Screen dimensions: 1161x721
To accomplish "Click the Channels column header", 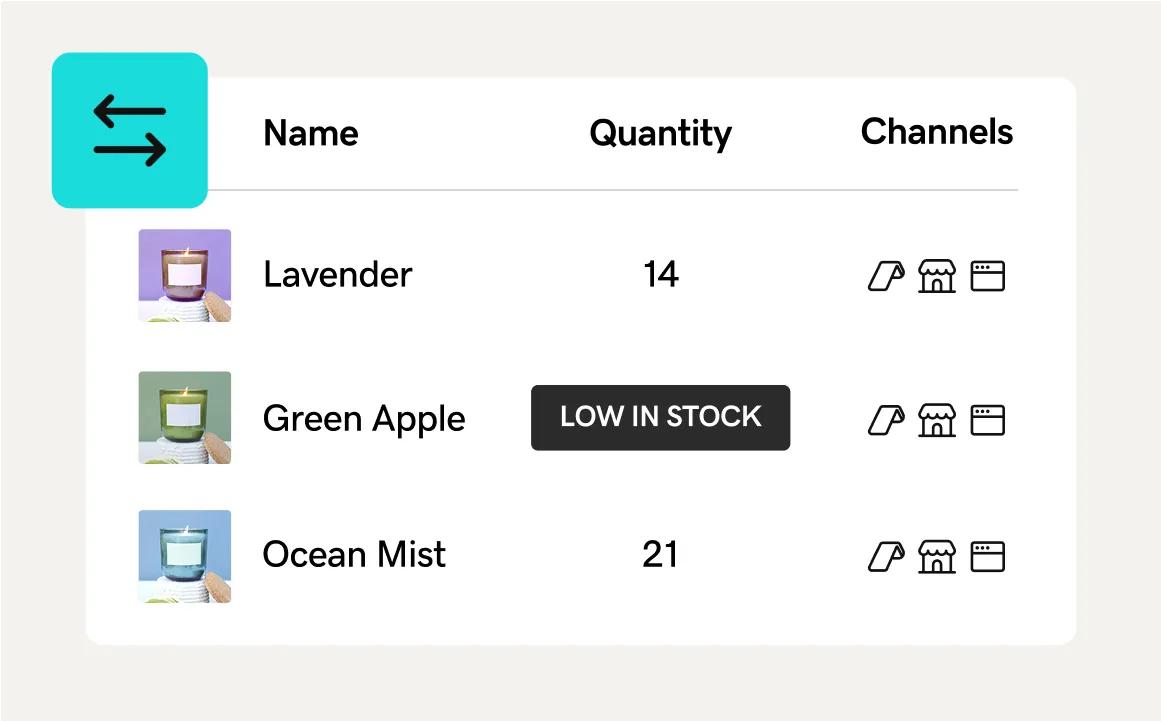I will (x=937, y=132).
